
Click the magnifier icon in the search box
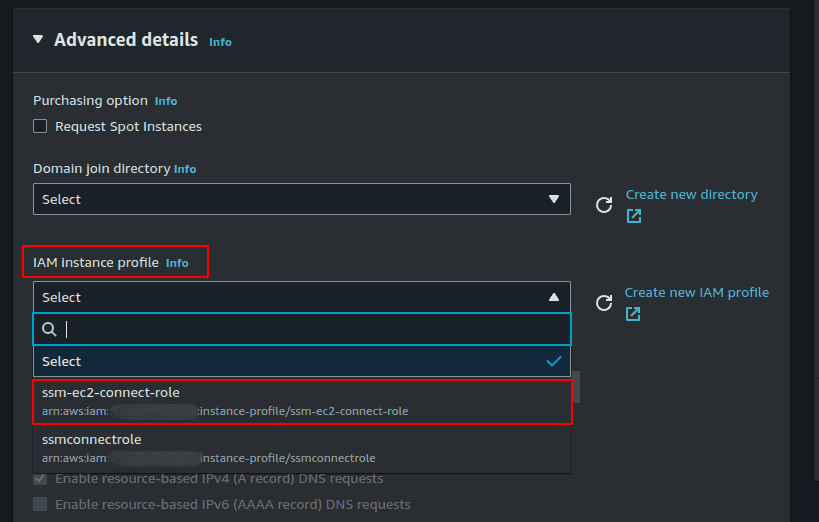coord(49,329)
